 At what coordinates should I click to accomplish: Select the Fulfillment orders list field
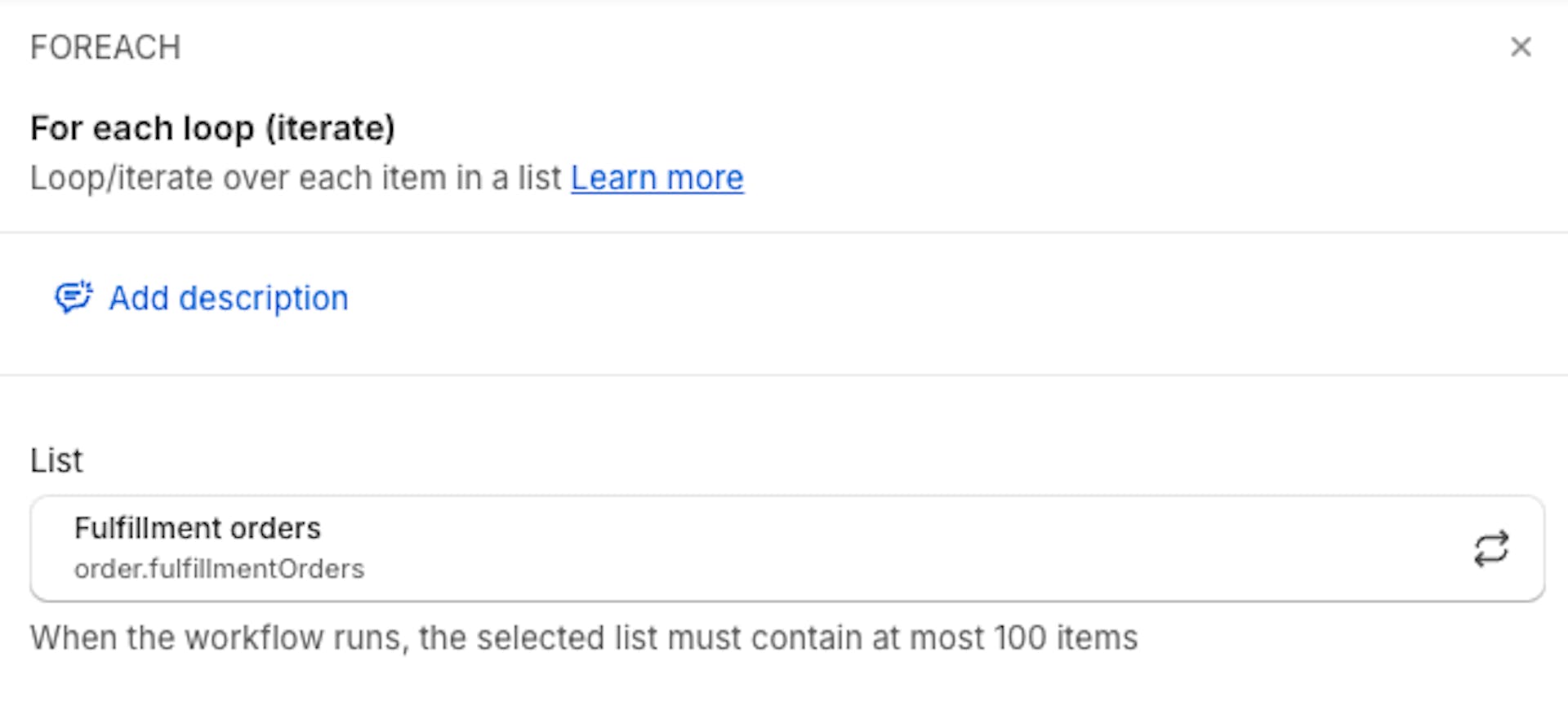(x=735, y=548)
